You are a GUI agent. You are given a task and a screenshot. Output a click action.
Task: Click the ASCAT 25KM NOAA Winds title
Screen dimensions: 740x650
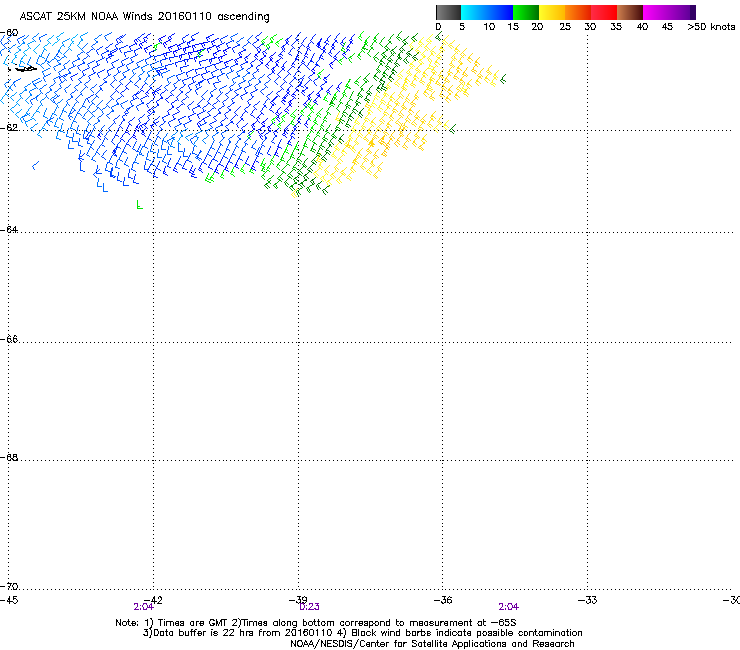pos(144,17)
